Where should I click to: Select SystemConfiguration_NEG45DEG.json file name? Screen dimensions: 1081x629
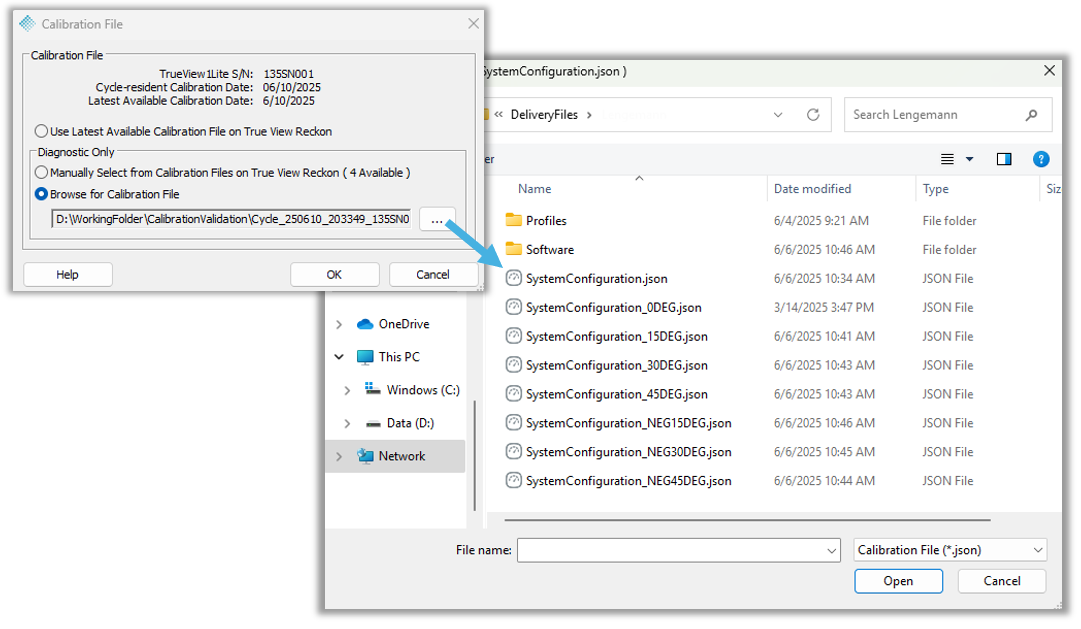click(x=628, y=481)
